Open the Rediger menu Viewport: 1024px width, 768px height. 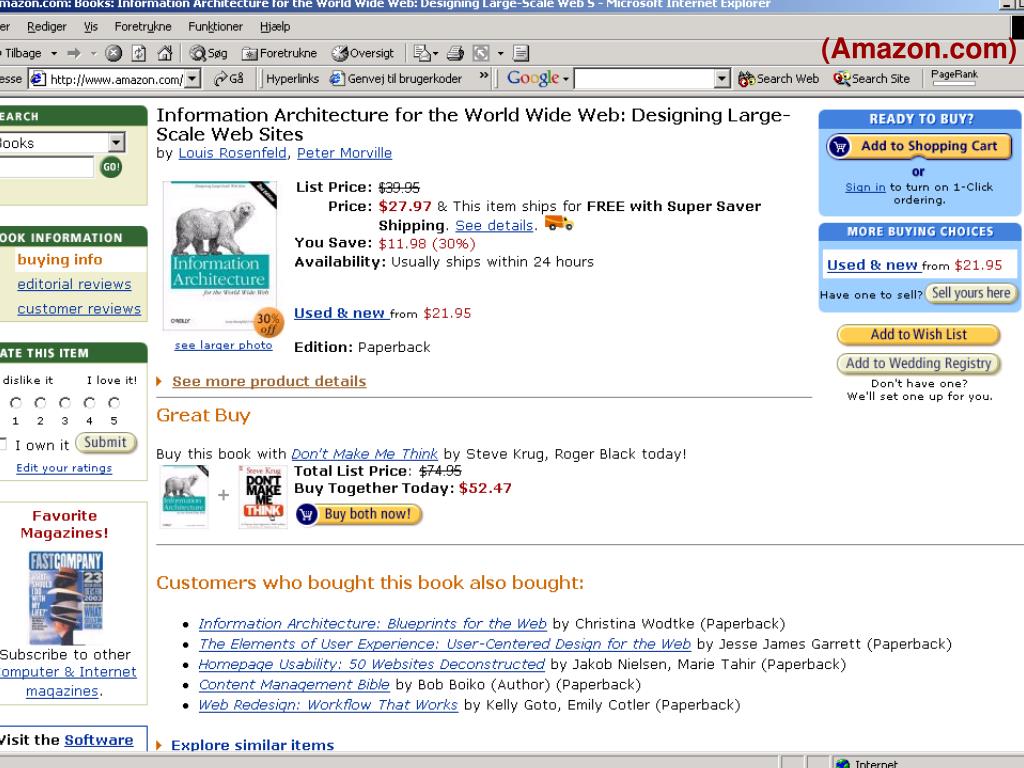point(46,27)
